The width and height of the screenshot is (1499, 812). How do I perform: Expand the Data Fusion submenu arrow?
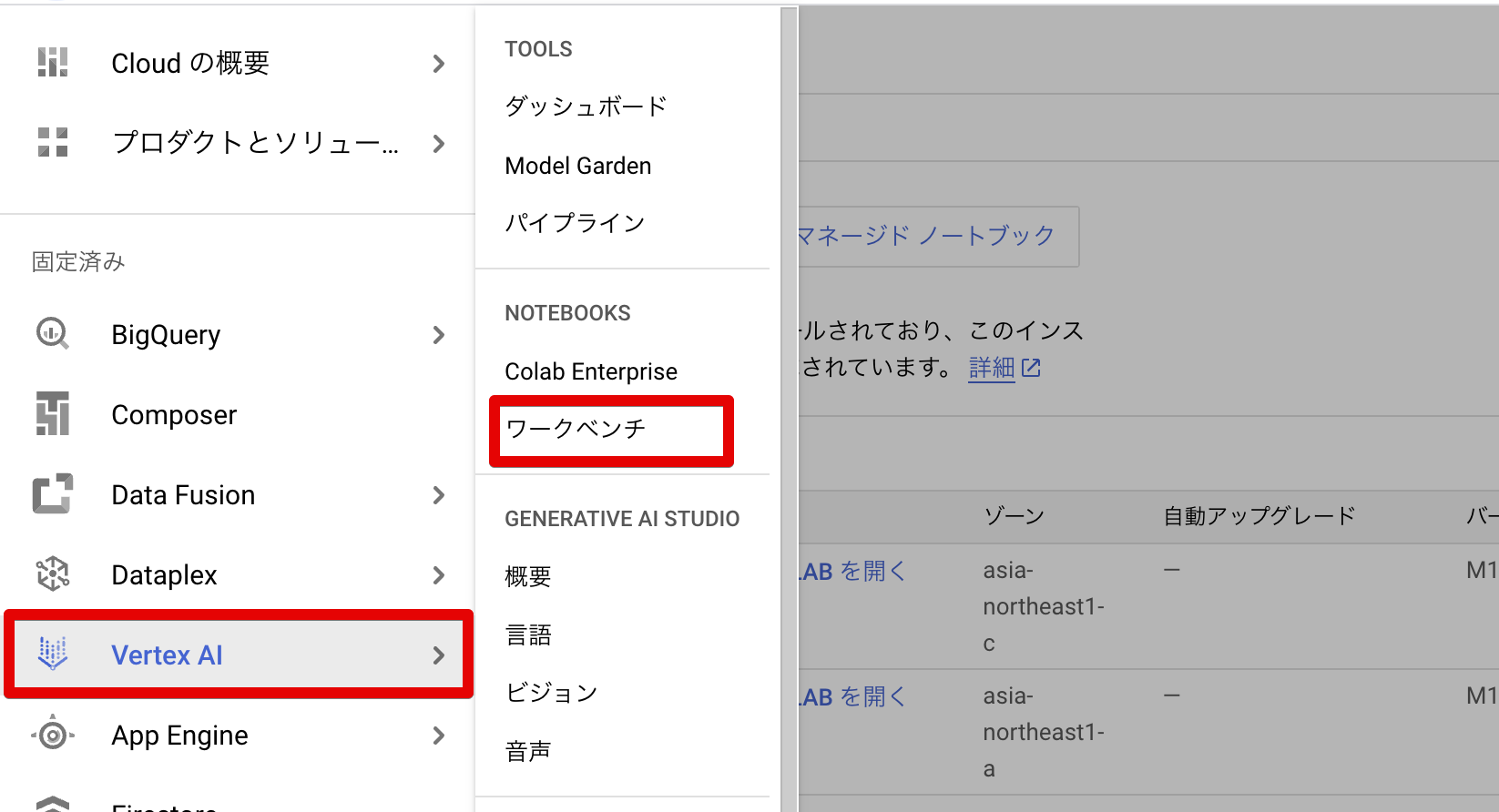pyautogui.click(x=439, y=495)
